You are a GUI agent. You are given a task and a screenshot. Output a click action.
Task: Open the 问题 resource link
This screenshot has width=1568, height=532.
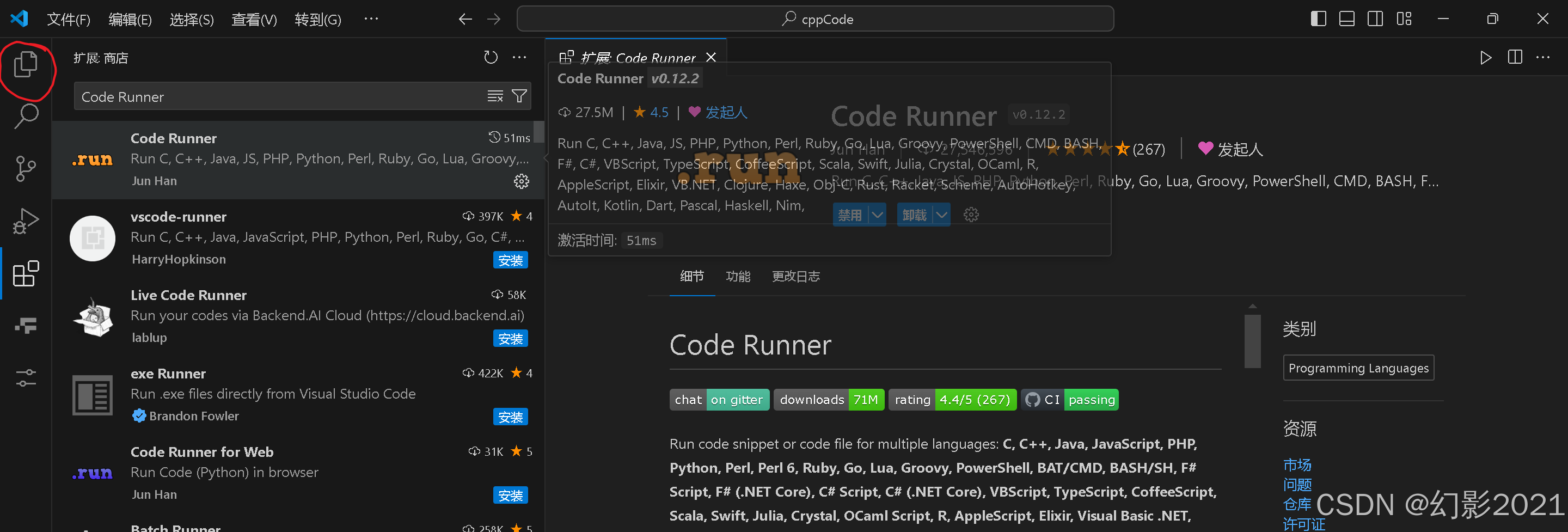tap(1297, 485)
